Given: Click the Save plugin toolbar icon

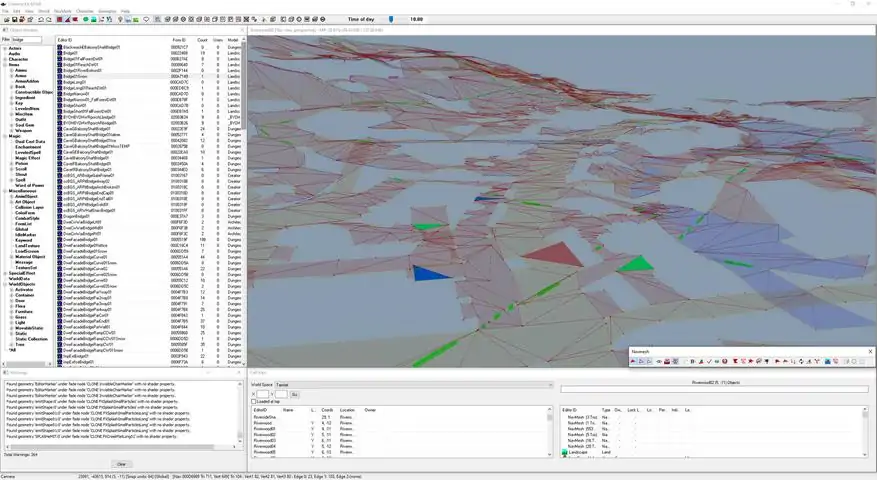Looking at the screenshot, I should tap(14, 19).
